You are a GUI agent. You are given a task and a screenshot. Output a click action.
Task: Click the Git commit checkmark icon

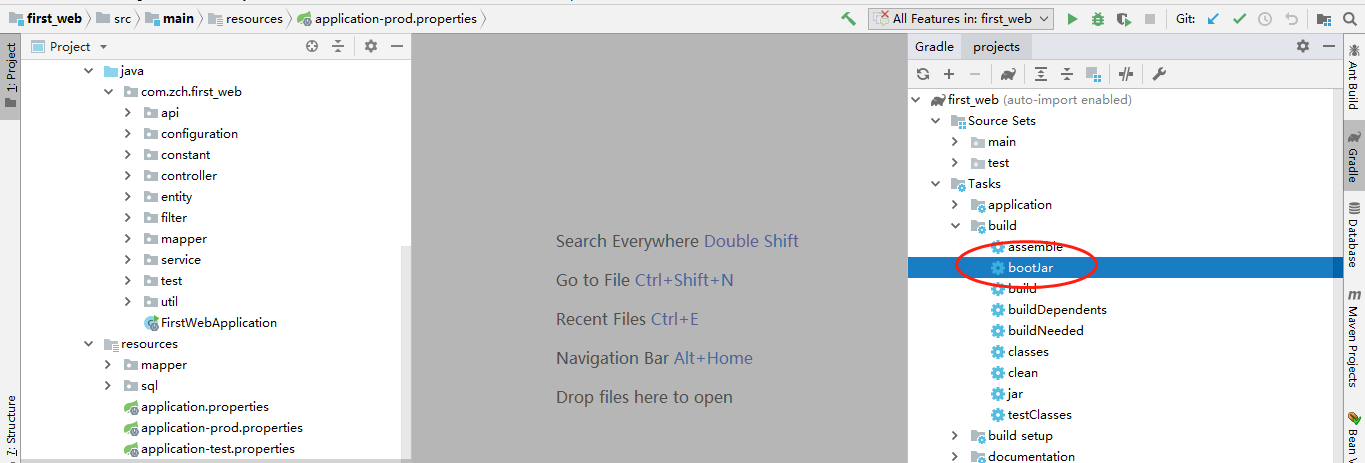coord(1240,19)
